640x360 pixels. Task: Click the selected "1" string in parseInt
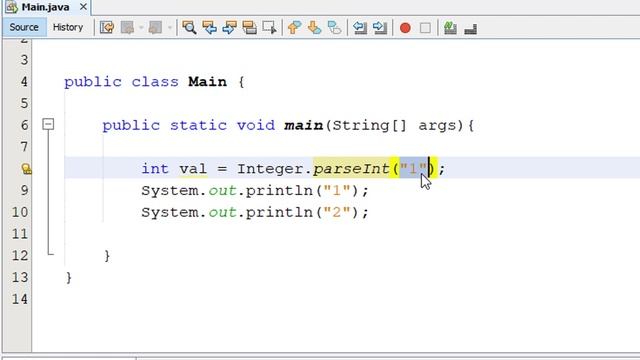(414, 168)
